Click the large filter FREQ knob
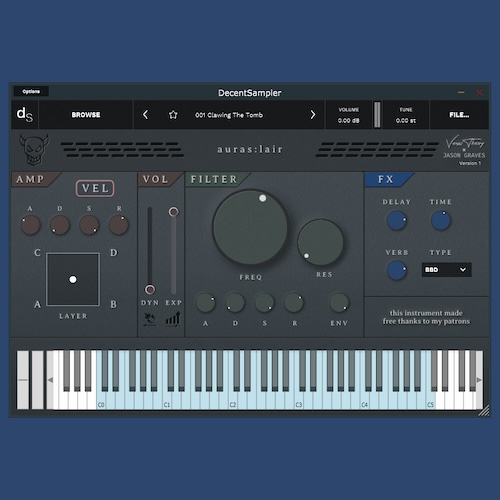The height and width of the screenshot is (500, 500). click(x=250, y=227)
